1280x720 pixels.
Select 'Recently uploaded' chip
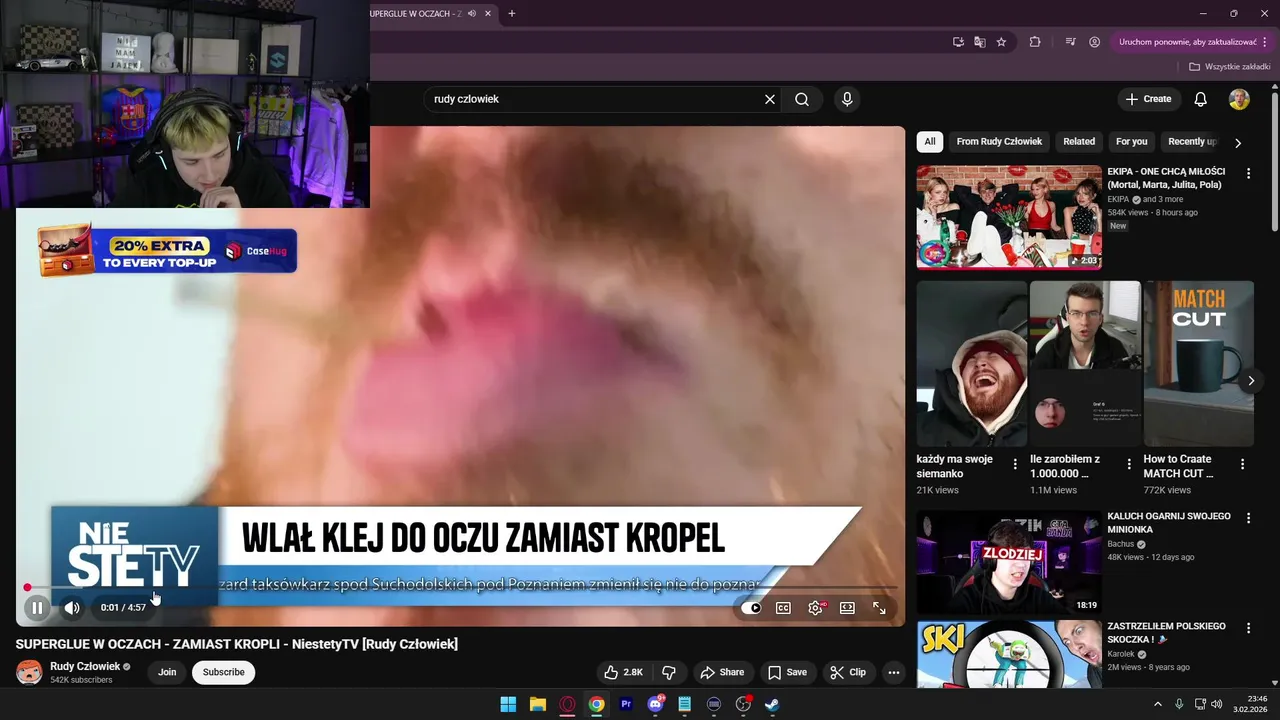(1191, 141)
